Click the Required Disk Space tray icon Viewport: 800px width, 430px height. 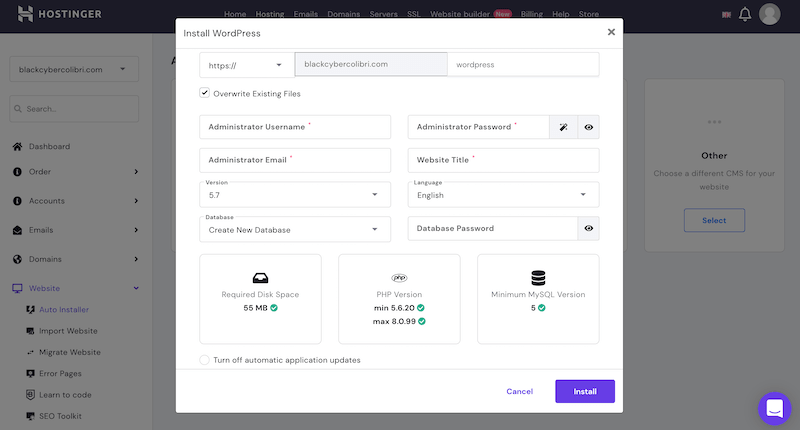pyautogui.click(x=260, y=278)
